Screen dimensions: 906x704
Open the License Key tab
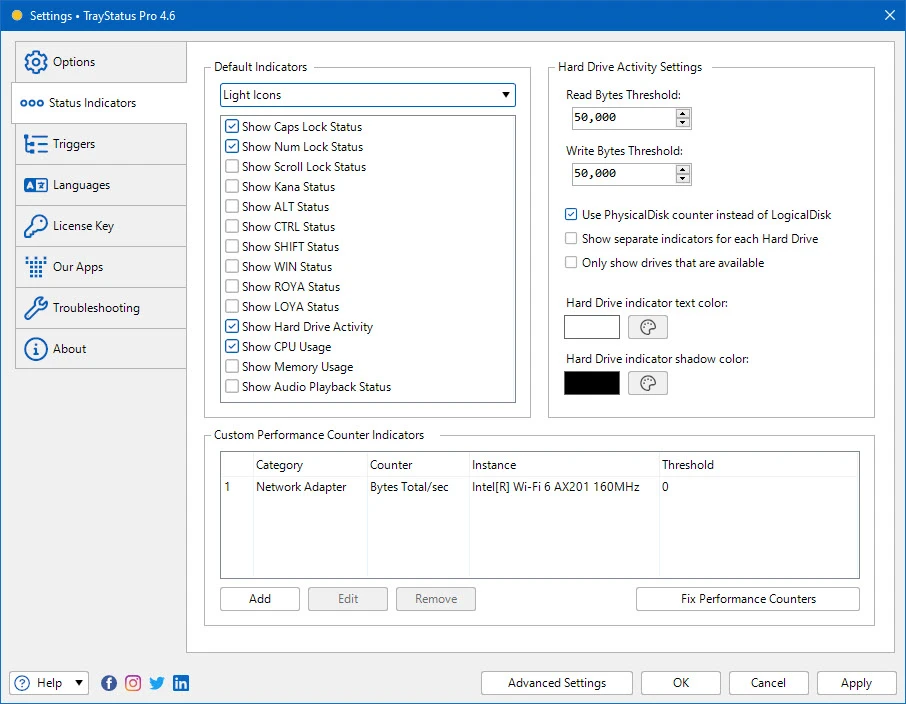coord(101,226)
